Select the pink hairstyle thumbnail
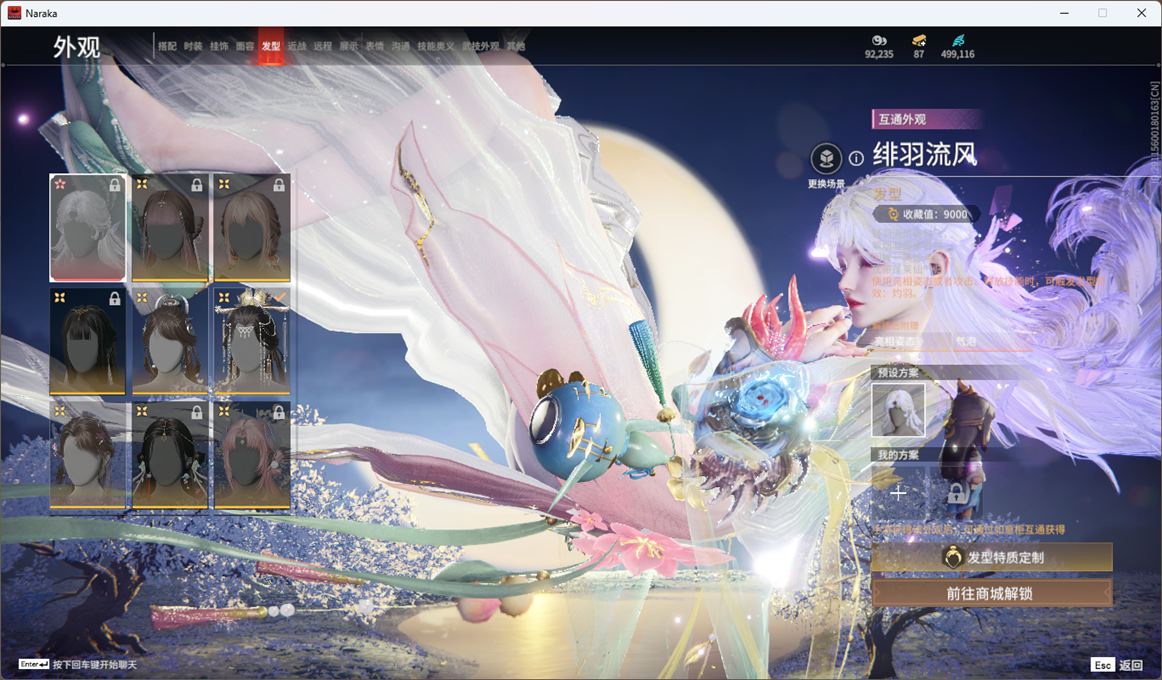The width and height of the screenshot is (1162, 680). (x=252, y=454)
